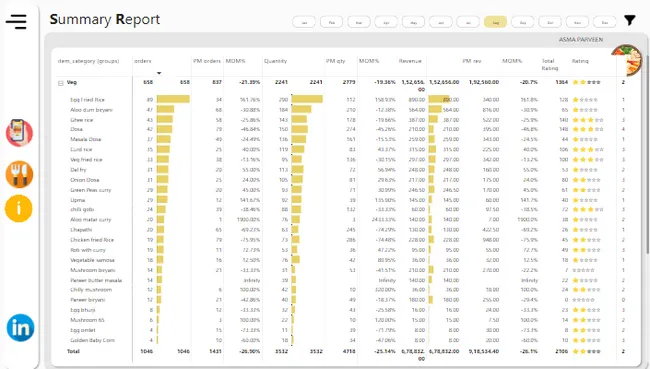Click the Egg Fried Rice row label
This screenshot has height=369, width=650.
point(87,100)
